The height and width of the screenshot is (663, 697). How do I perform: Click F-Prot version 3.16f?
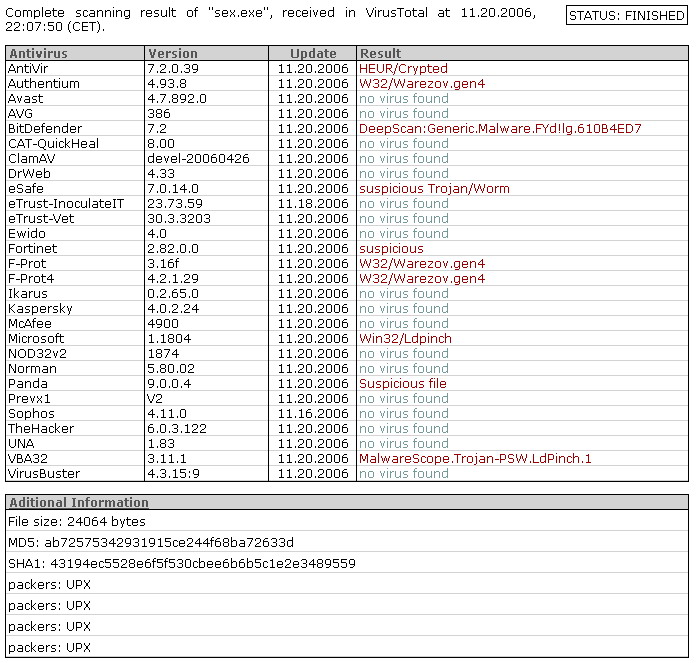coord(163,264)
